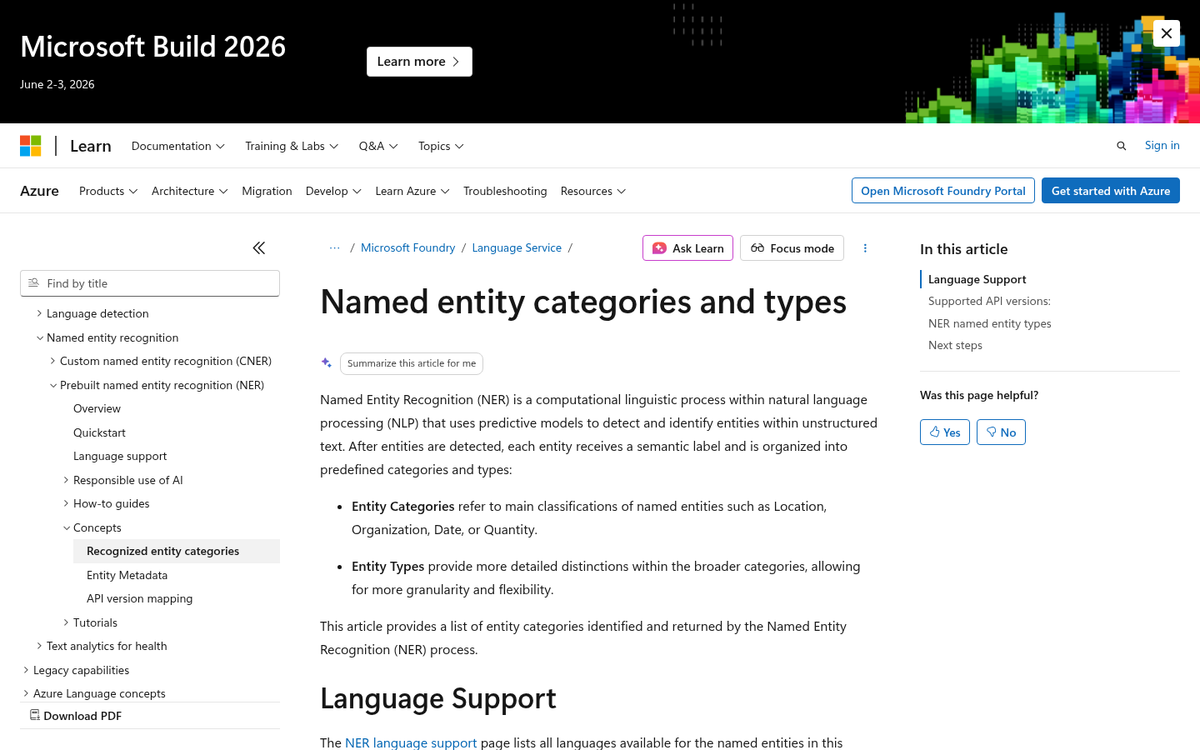Click Get started with Azure button

pyautogui.click(x=1110, y=191)
